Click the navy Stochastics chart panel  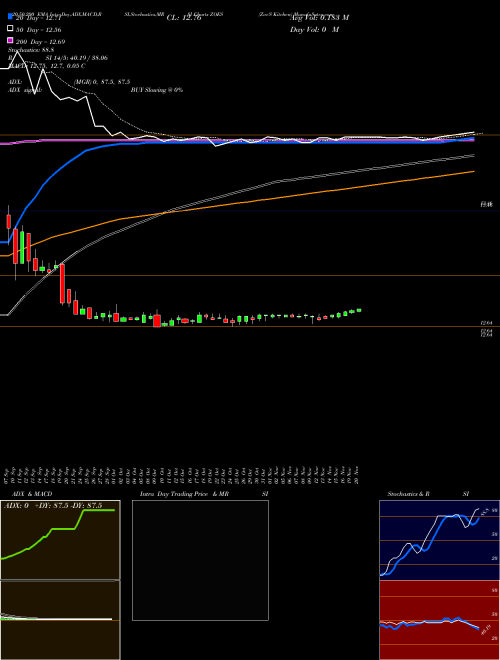click(x=439, y=540)
